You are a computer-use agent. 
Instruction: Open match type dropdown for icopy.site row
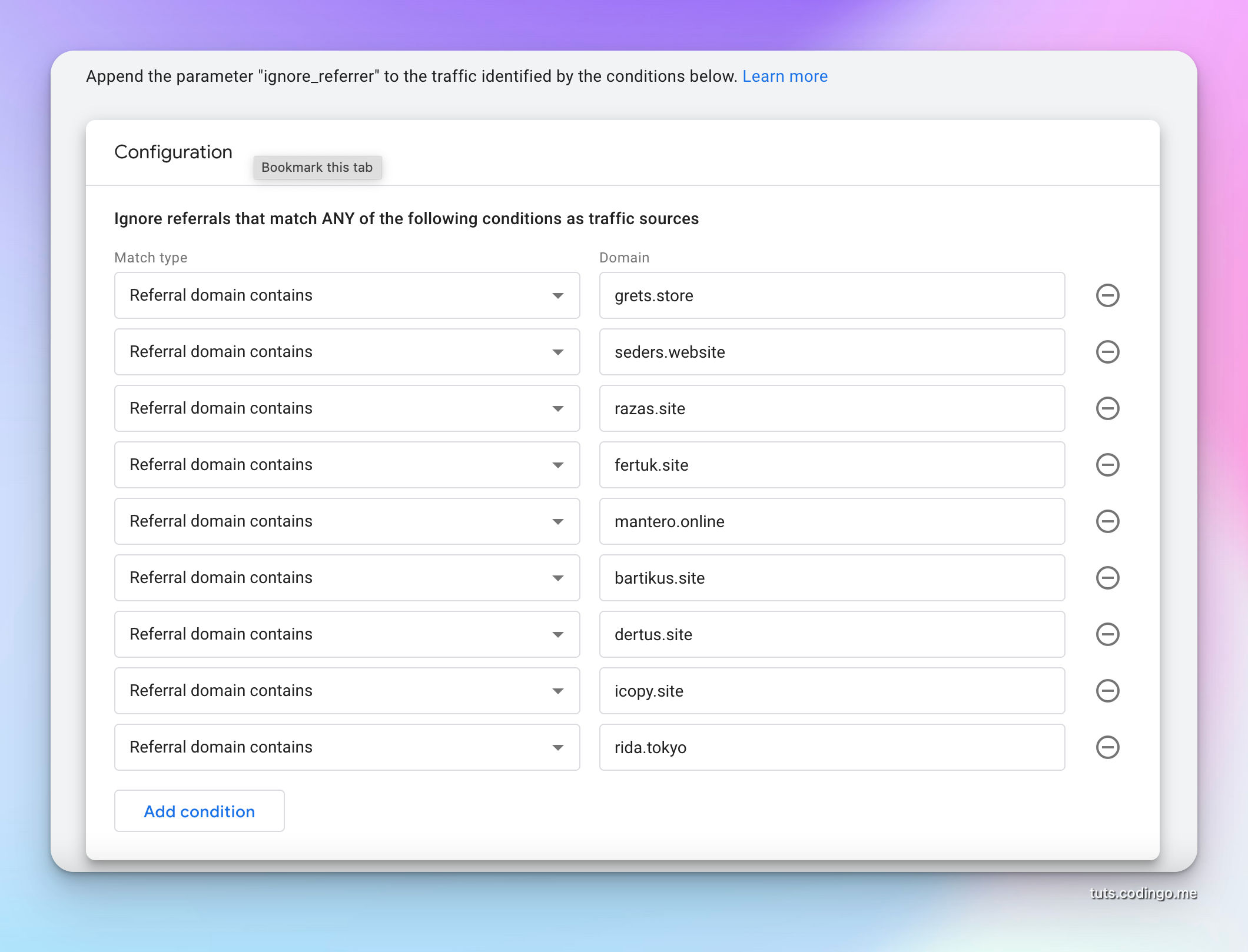347,691
